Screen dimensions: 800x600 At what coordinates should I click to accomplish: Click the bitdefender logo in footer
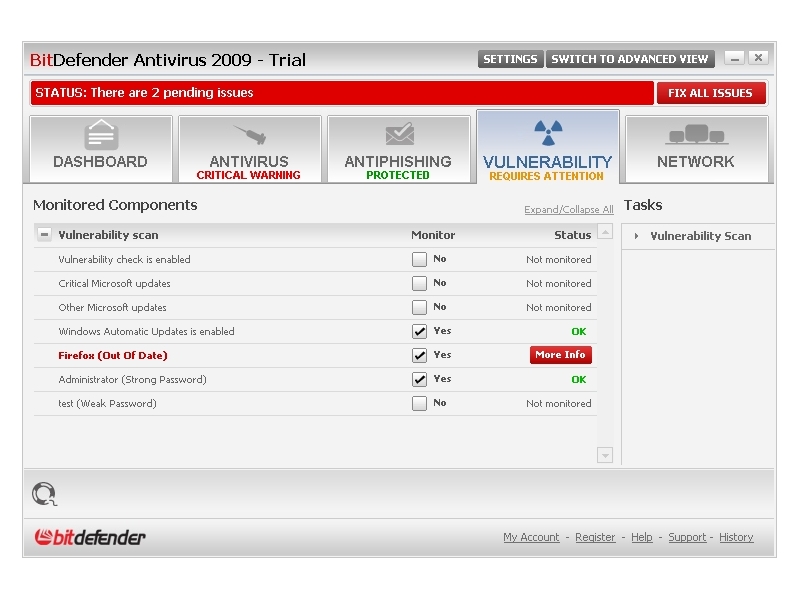(x=90, y=537)
